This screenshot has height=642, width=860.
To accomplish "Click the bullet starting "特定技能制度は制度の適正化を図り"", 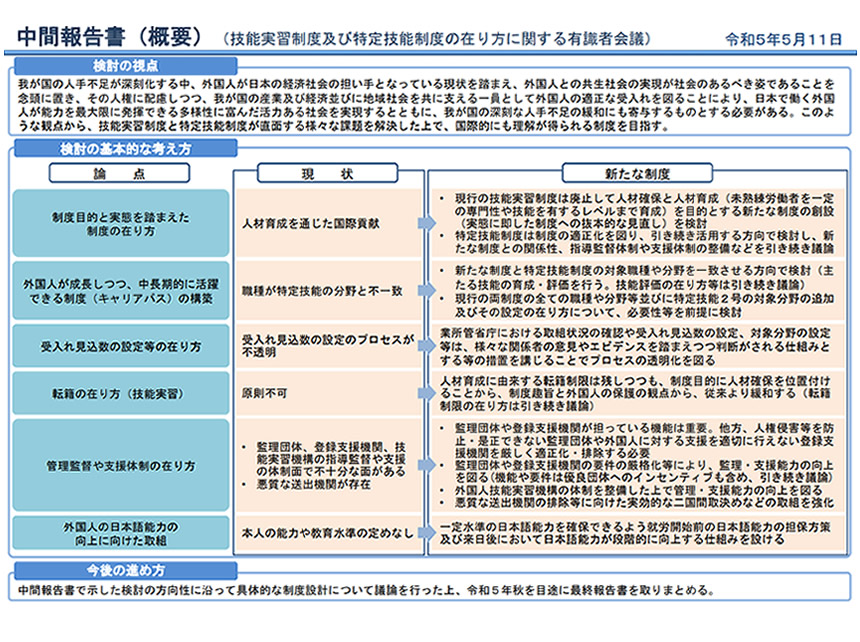I will pos(638,242).
